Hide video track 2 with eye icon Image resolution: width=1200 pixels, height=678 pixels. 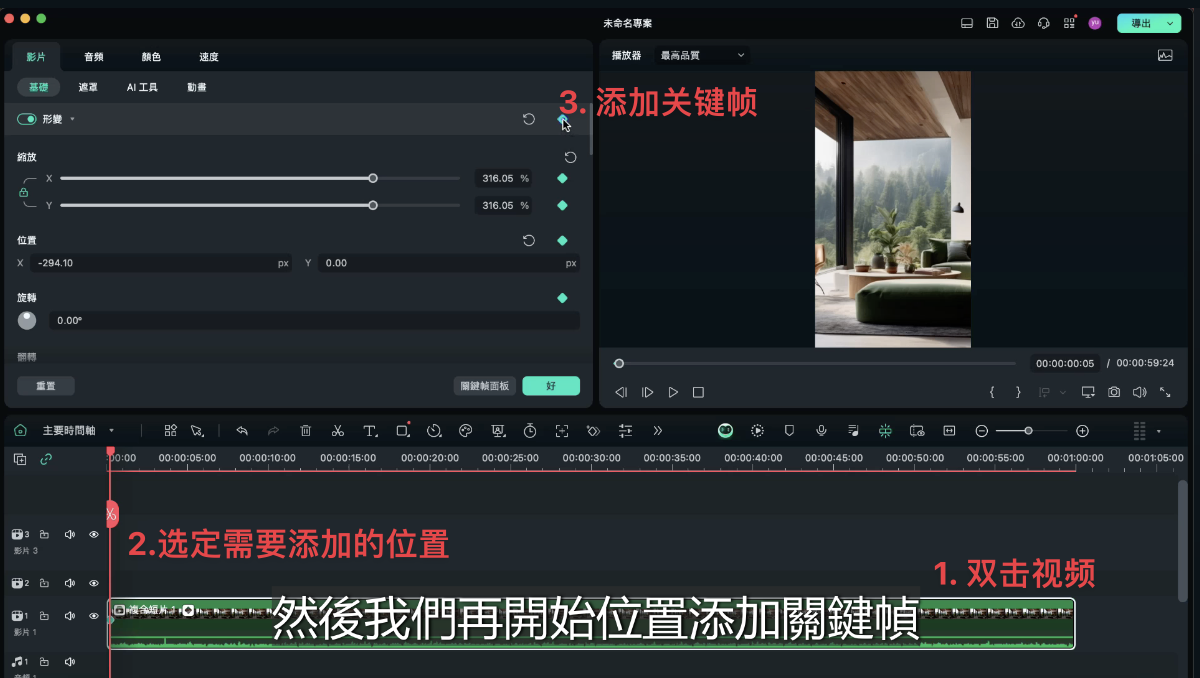click(94, 583)
